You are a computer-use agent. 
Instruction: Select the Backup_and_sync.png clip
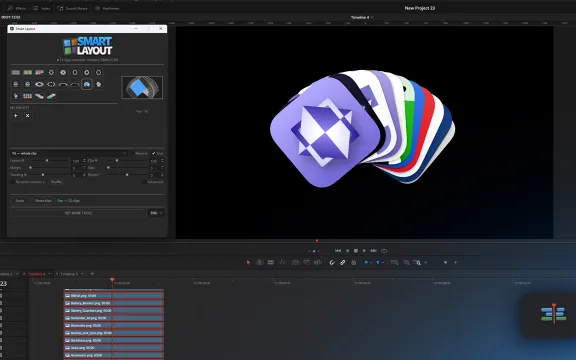click(114, 333)
